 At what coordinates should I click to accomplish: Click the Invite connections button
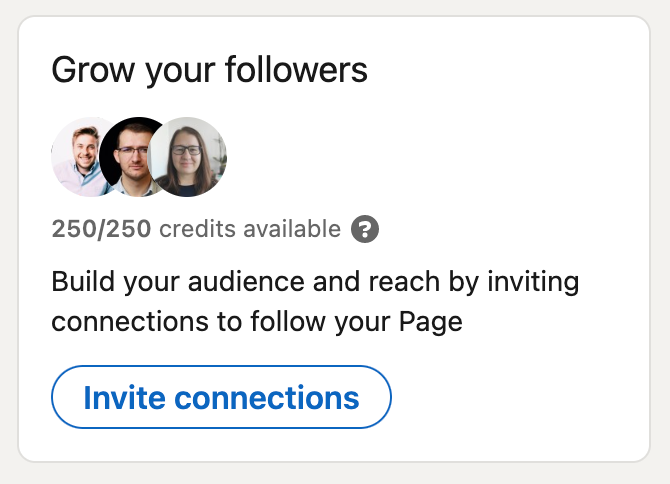(x=221, y=397)
